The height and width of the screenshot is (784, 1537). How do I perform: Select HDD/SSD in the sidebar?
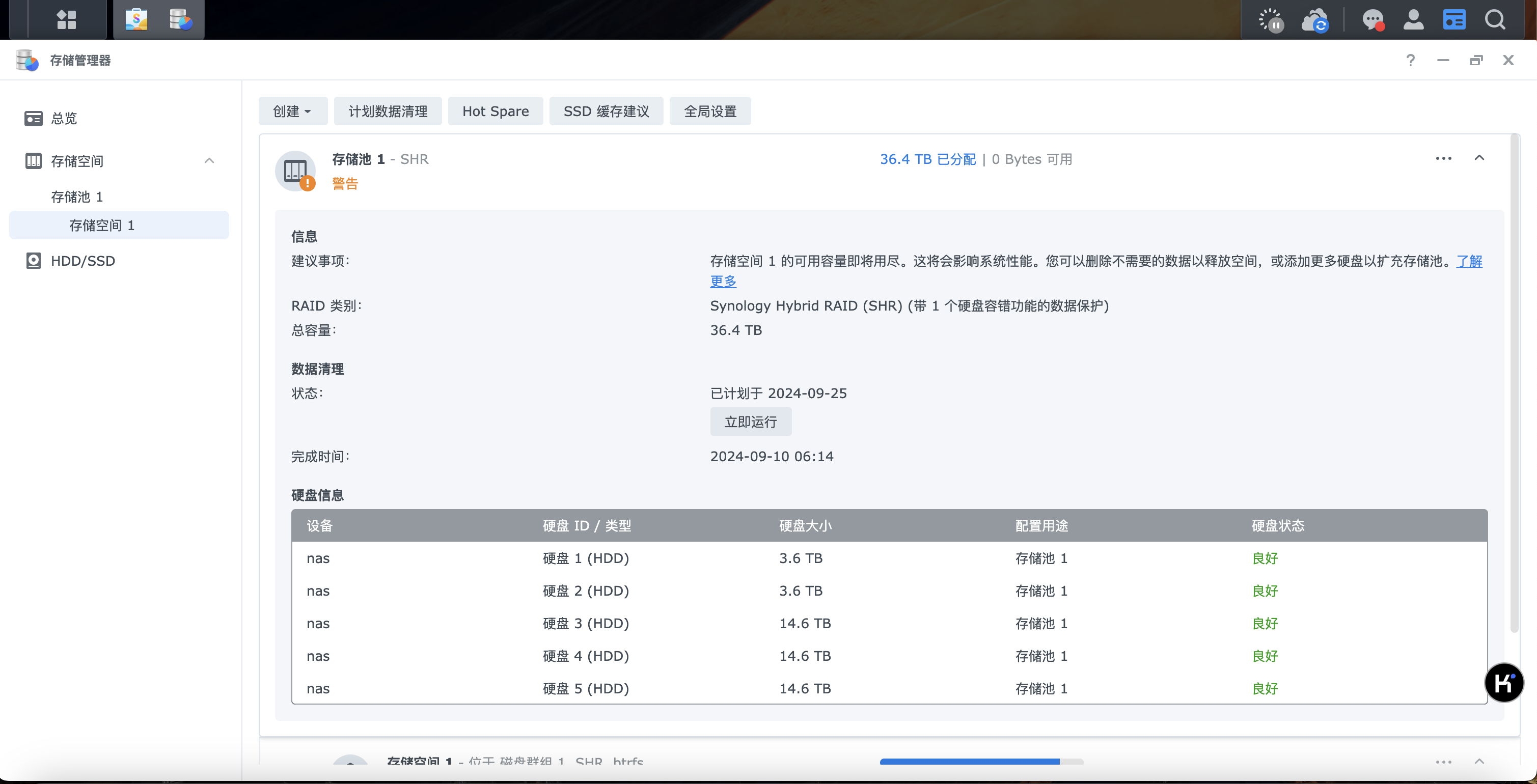[x=83, y=261]
